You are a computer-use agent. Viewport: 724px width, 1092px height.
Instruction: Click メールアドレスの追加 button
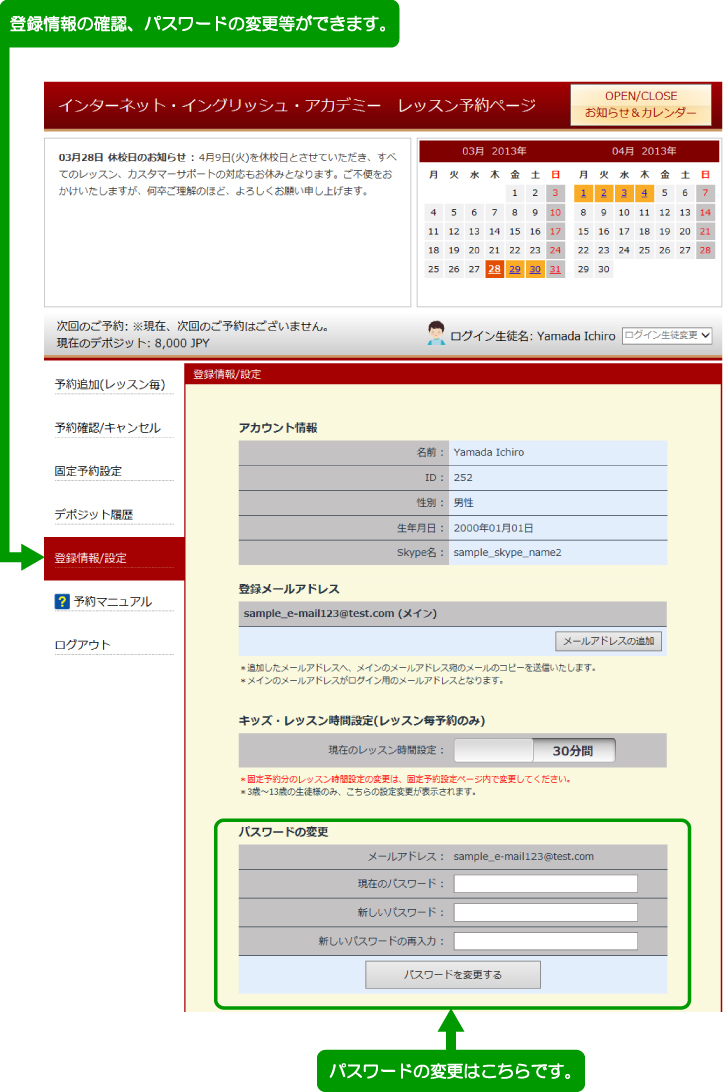click(x=608, y=641)
